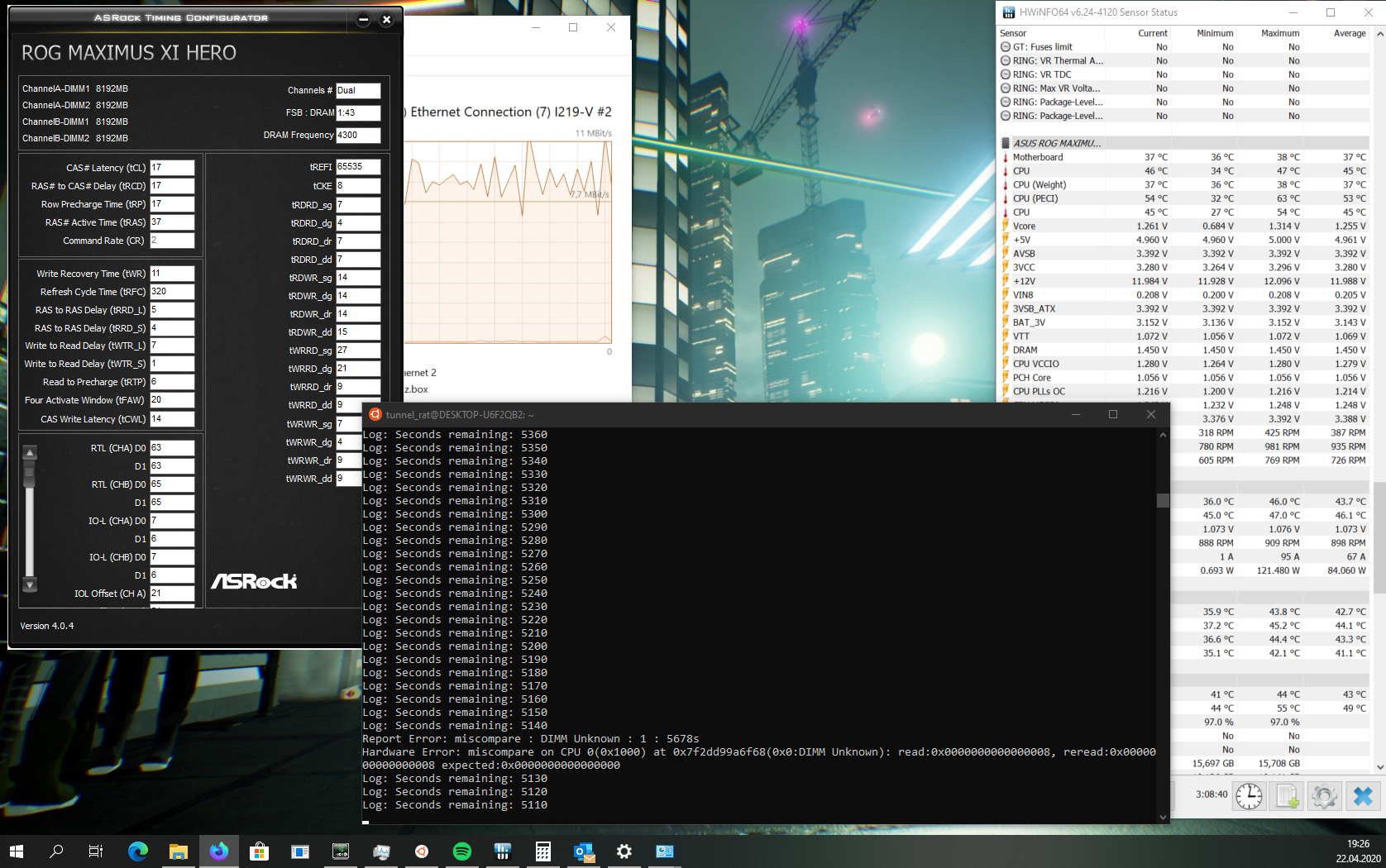Click the Row Precharge Time (tRP) field

tap(172, 204)
